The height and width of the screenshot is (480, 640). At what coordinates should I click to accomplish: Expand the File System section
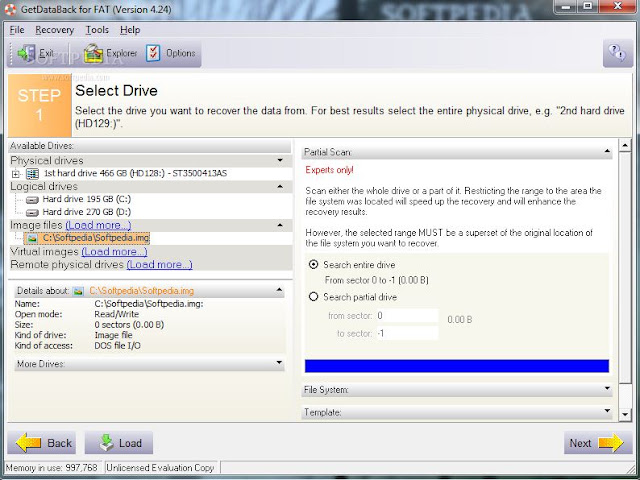click(x=607, y=389)
